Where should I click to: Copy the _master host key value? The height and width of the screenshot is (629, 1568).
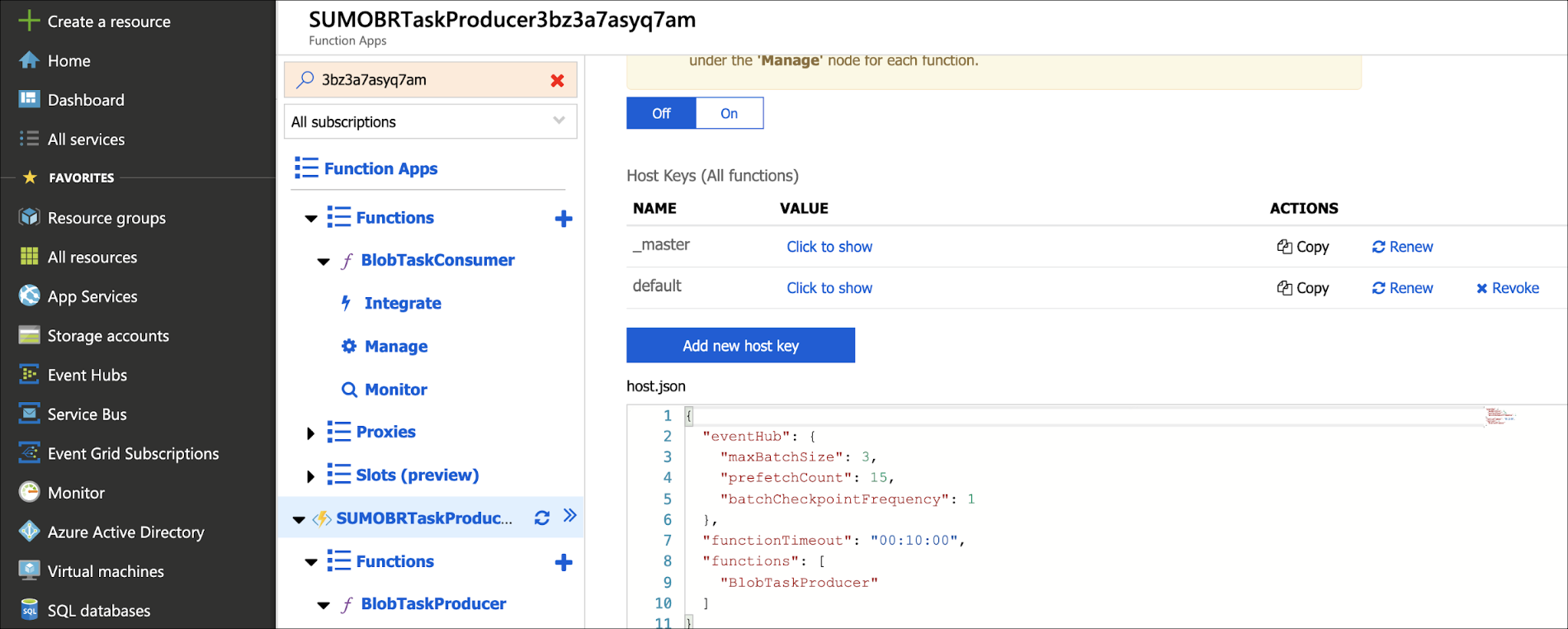point(1303,247)
